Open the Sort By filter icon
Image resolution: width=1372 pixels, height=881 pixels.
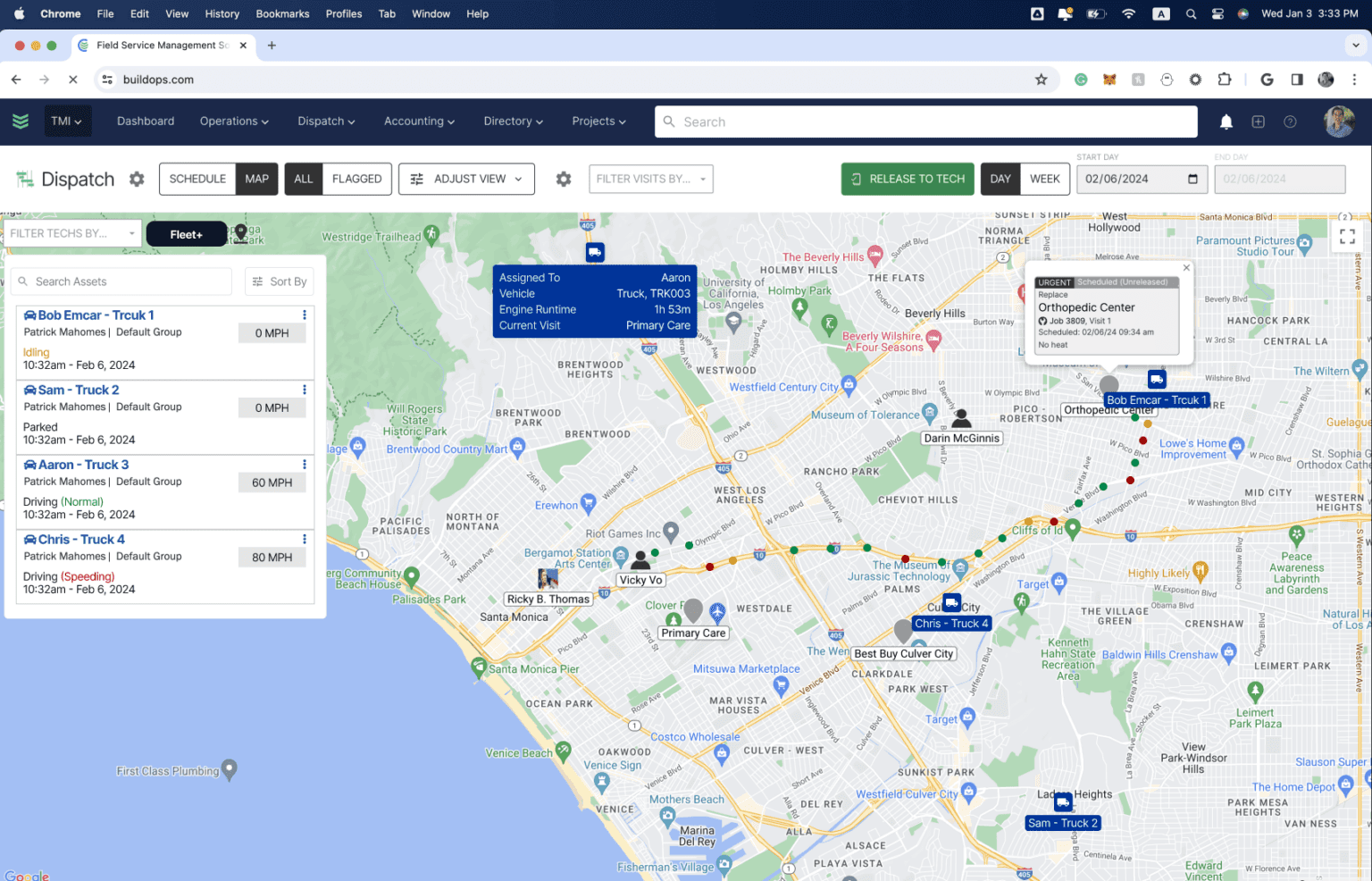[x=259, y=281]
